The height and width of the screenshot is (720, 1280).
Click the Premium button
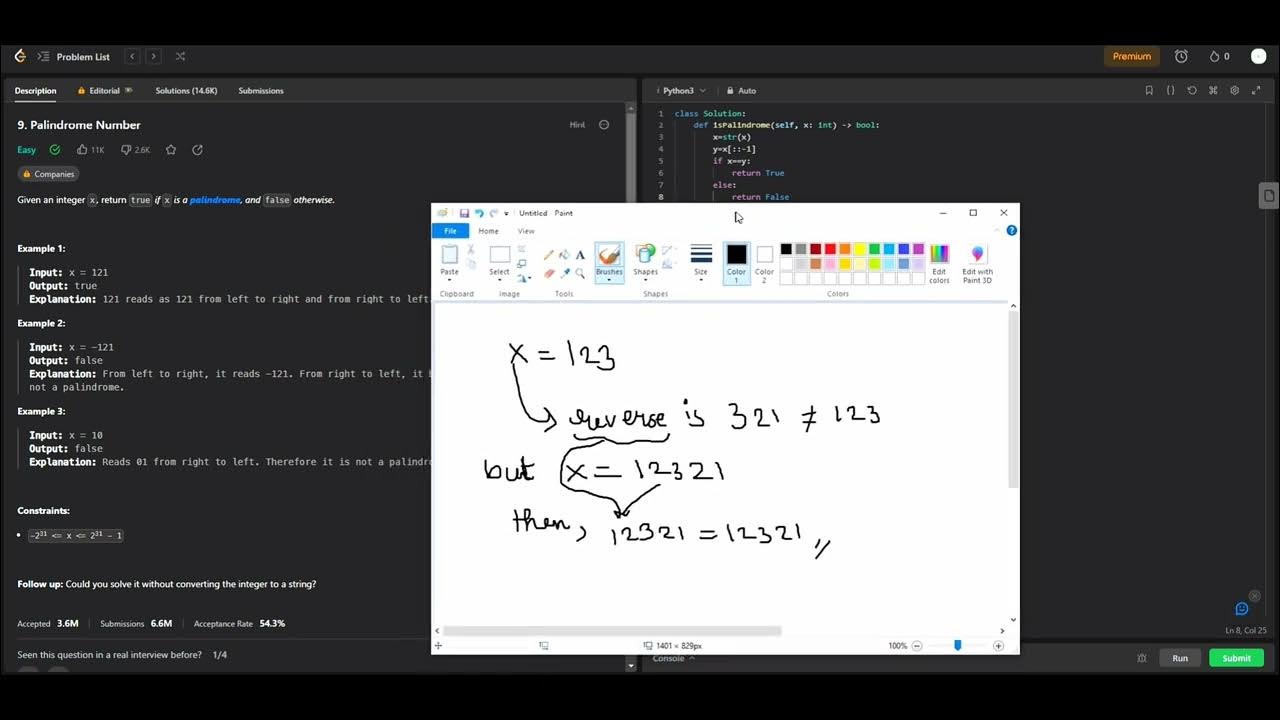point(1132,56)
